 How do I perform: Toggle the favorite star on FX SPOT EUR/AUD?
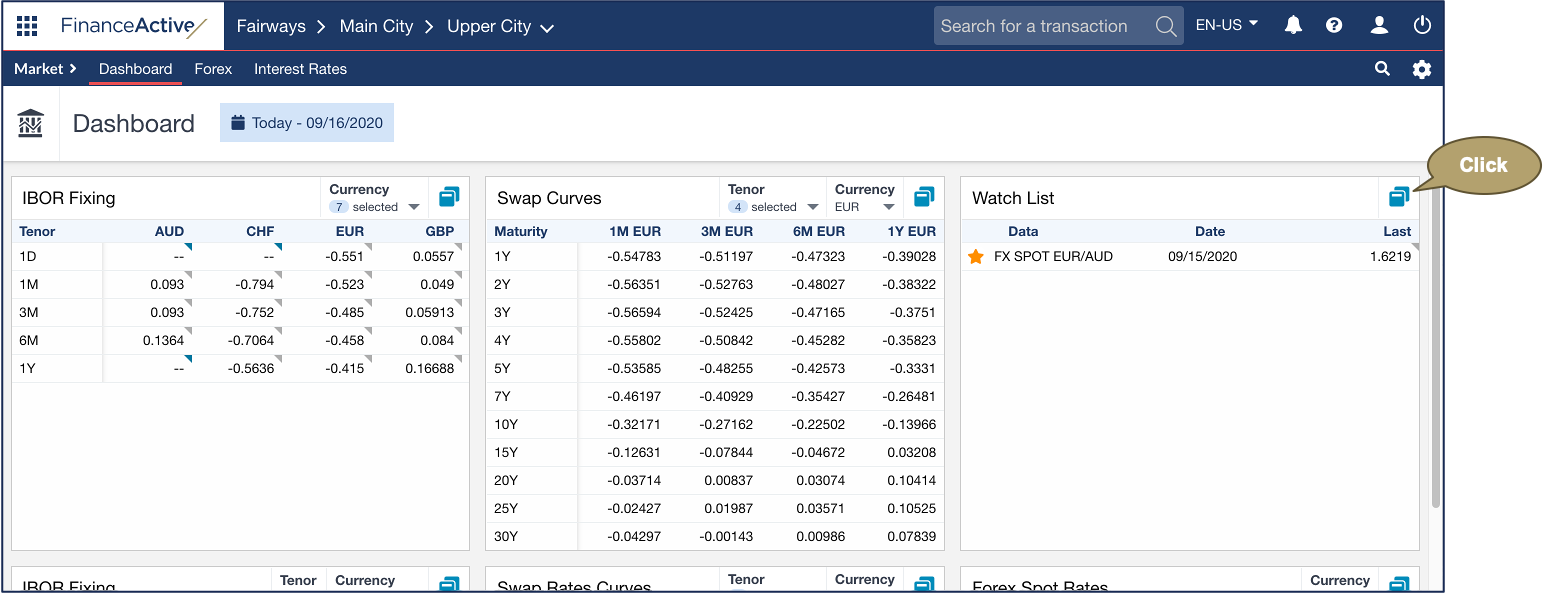[975, 256]
